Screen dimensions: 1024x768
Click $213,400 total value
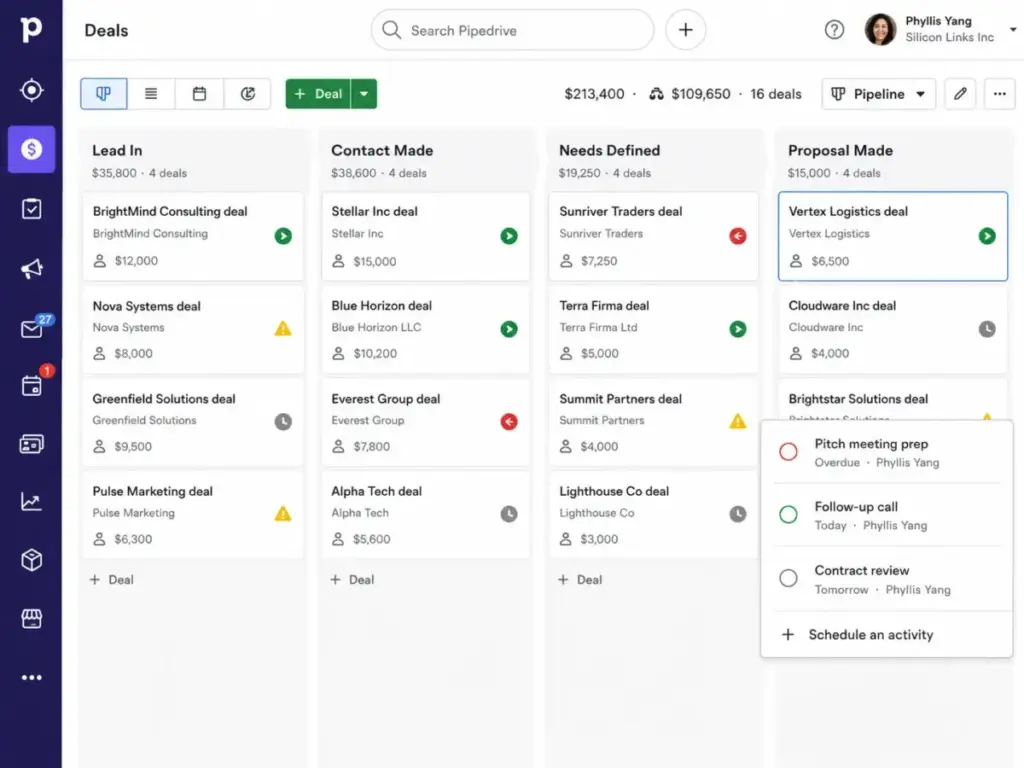click(x=594, y=94)
